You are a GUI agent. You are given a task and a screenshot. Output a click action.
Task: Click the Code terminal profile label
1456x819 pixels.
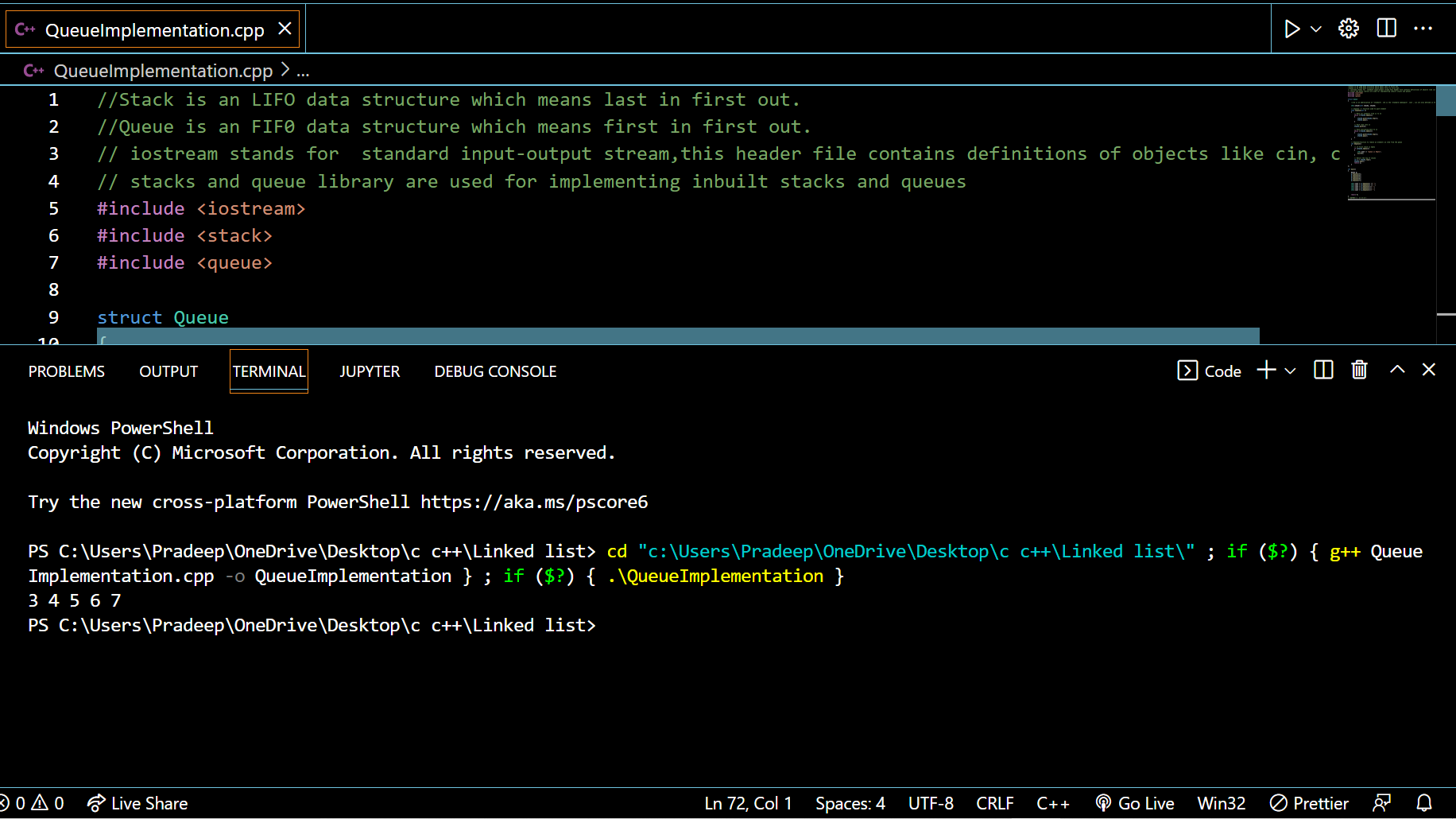point(1209,371)
